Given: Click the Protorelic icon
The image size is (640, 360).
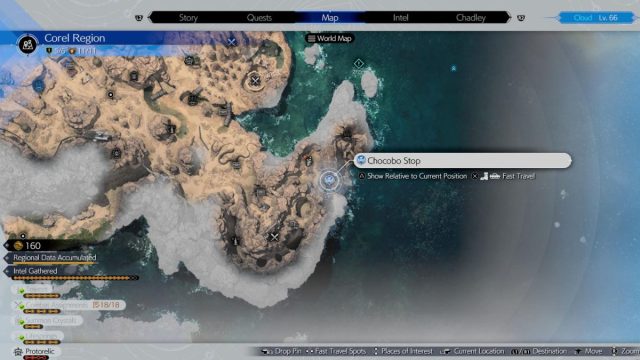Looking at the screenshot, I should coord(18,351).
